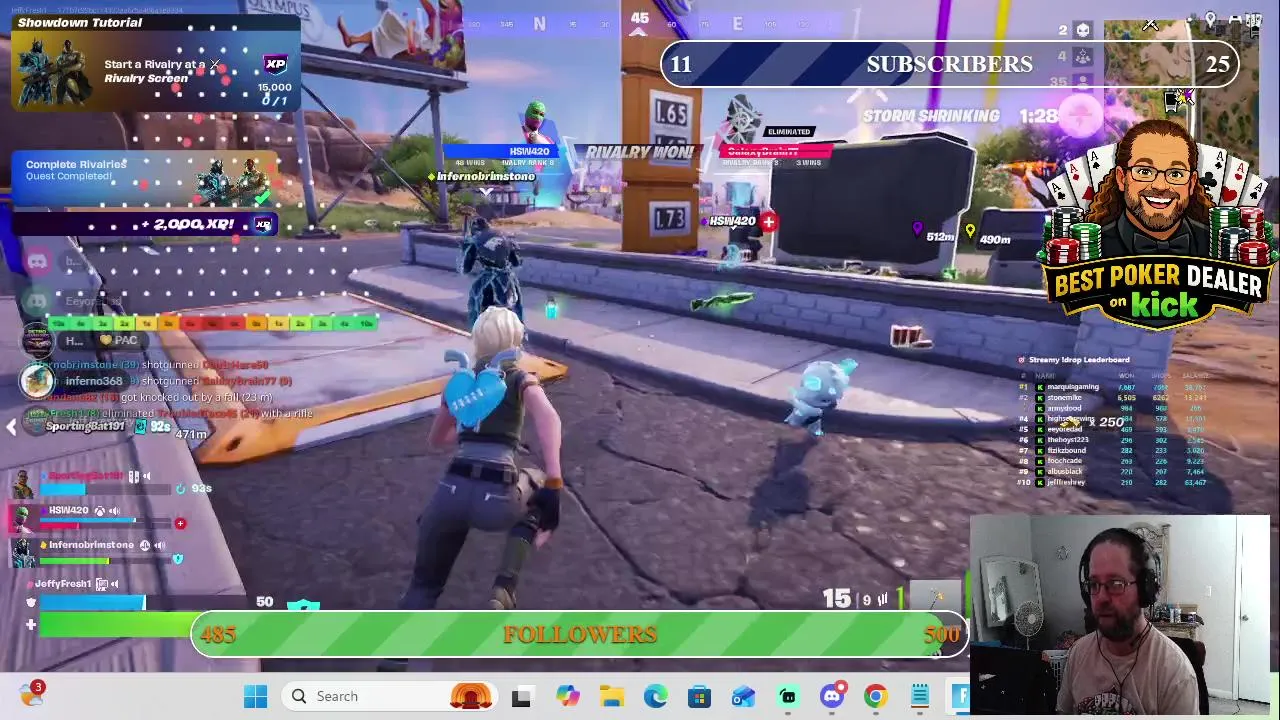The height and width of the screenshot is (720, 1280).
Task: Select the Showdown Tutorial quest card
Action: click(155, 62)
